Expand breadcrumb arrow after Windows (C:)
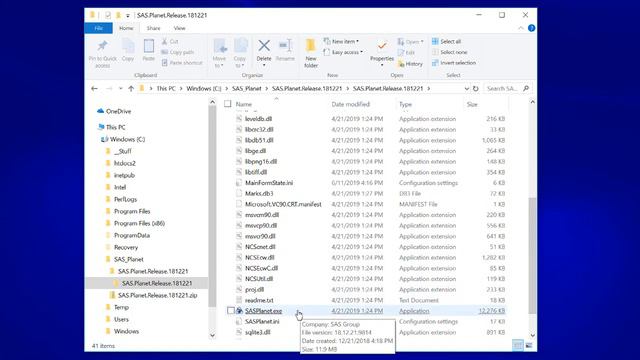Screen dimensions: 640x360 coord(226,89)
